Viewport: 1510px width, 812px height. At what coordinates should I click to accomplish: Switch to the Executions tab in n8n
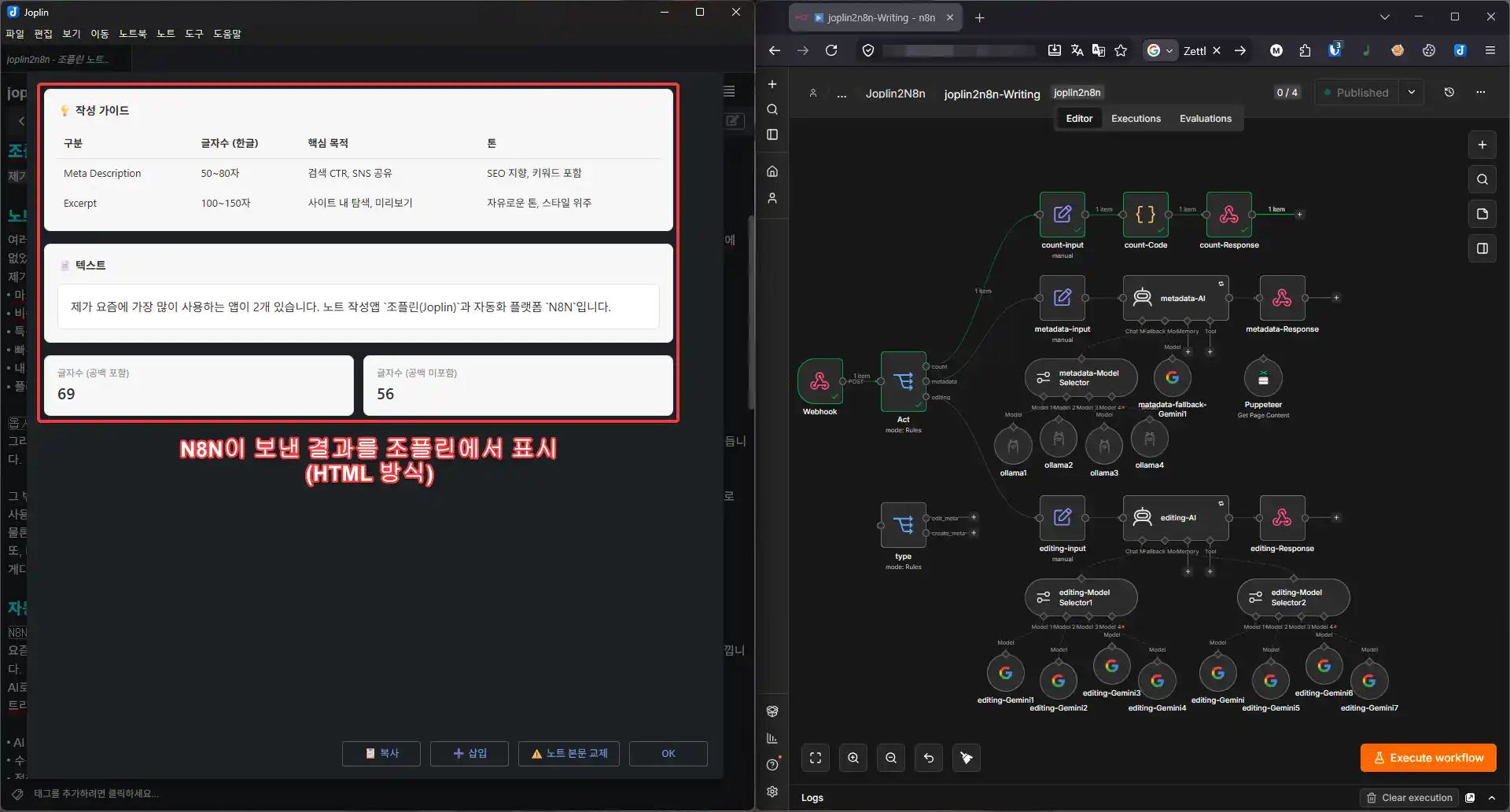click(x=1136, y=119)
